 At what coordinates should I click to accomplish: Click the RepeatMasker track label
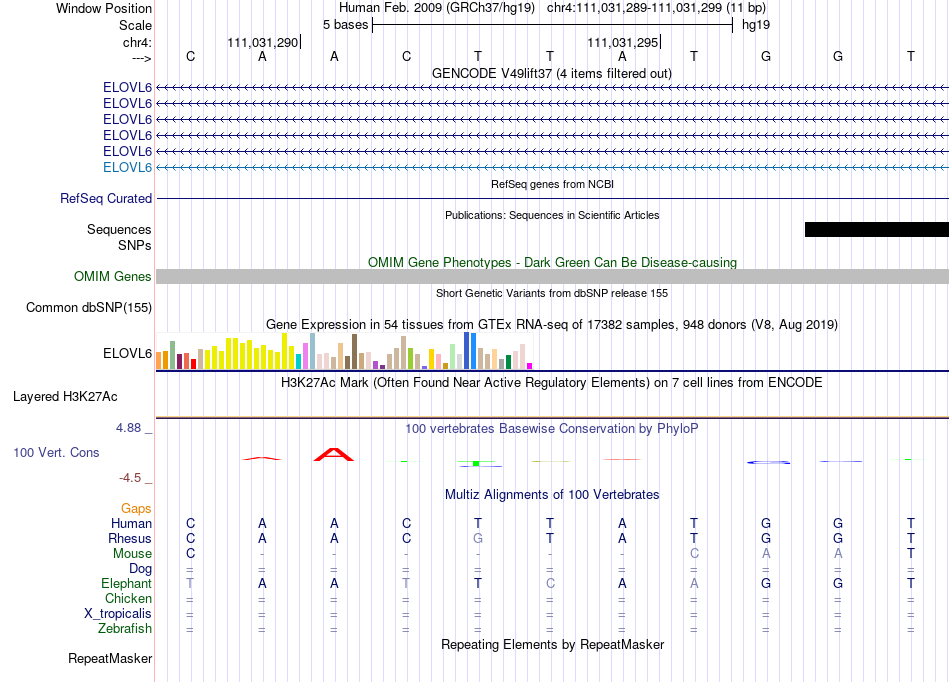tap(110, 658)
